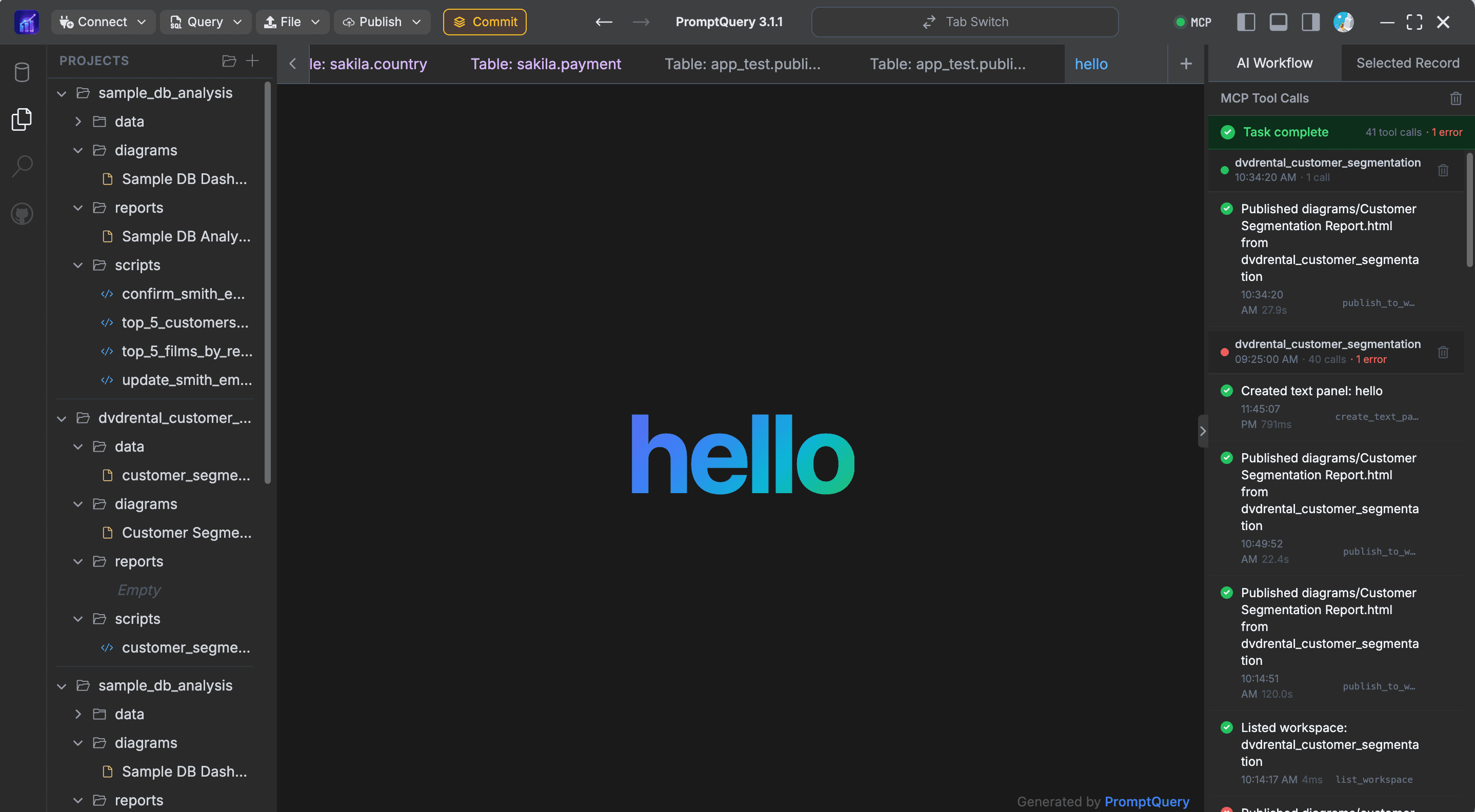The height and width of the screenshot is (812, 1475).
Task: Add a new project with plus icon
Action: (x=252, y=60)
